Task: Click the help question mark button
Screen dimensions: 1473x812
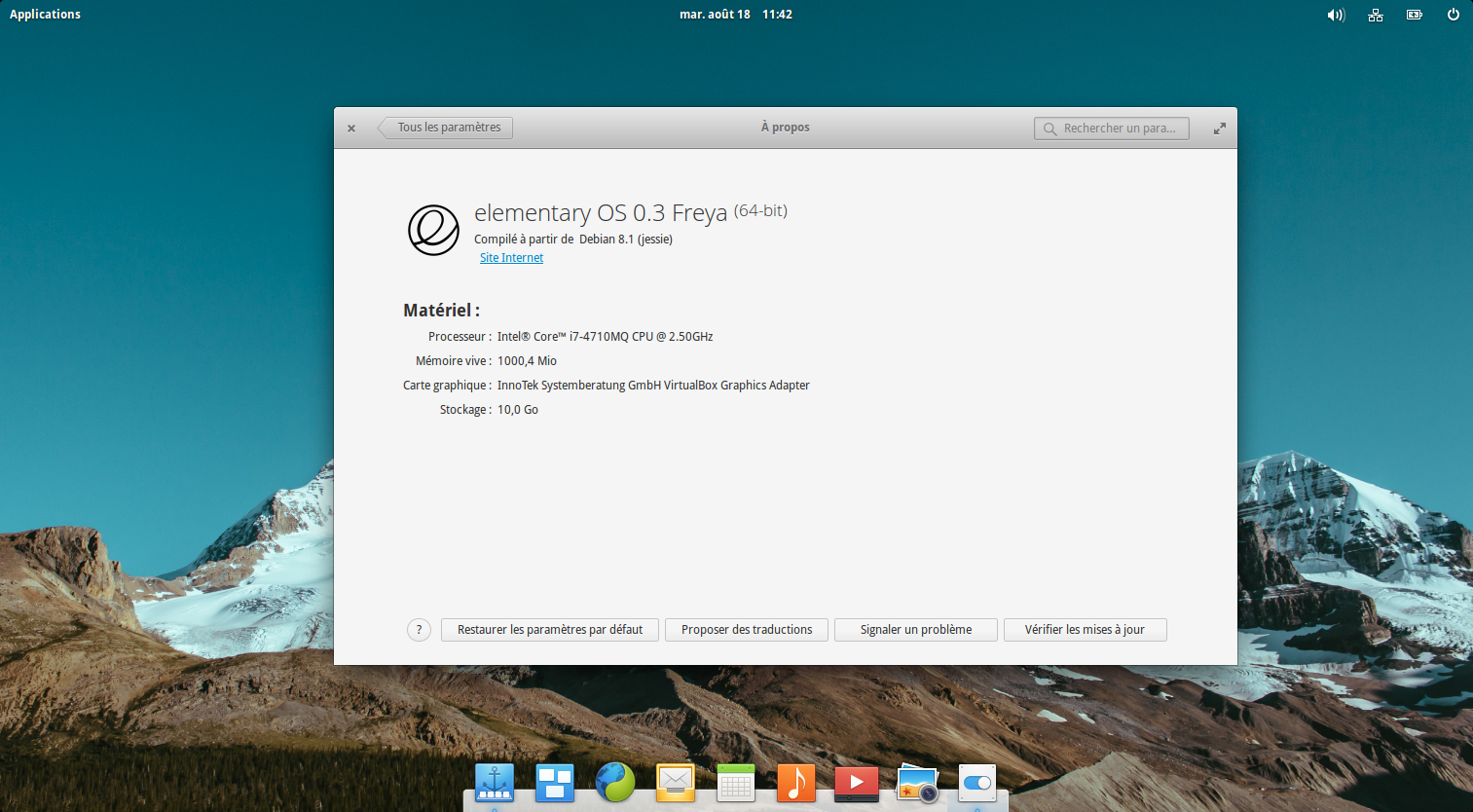Action: tap(419, 630)
